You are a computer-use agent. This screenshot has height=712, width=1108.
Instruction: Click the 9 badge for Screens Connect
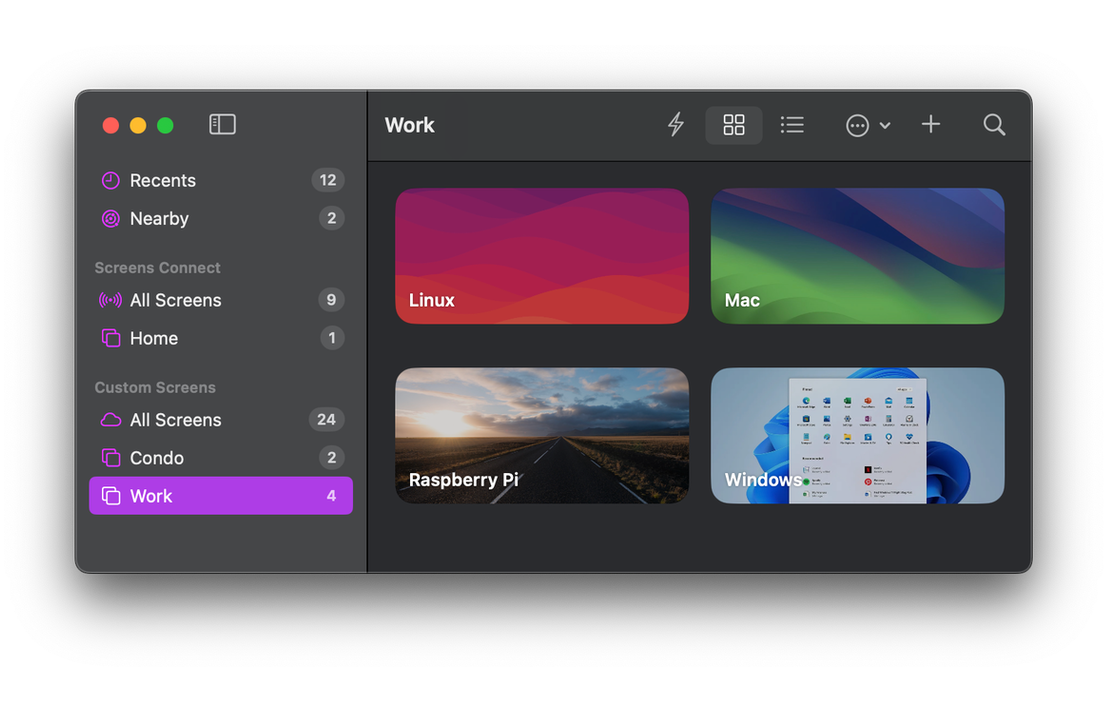[x=331, y=300]
